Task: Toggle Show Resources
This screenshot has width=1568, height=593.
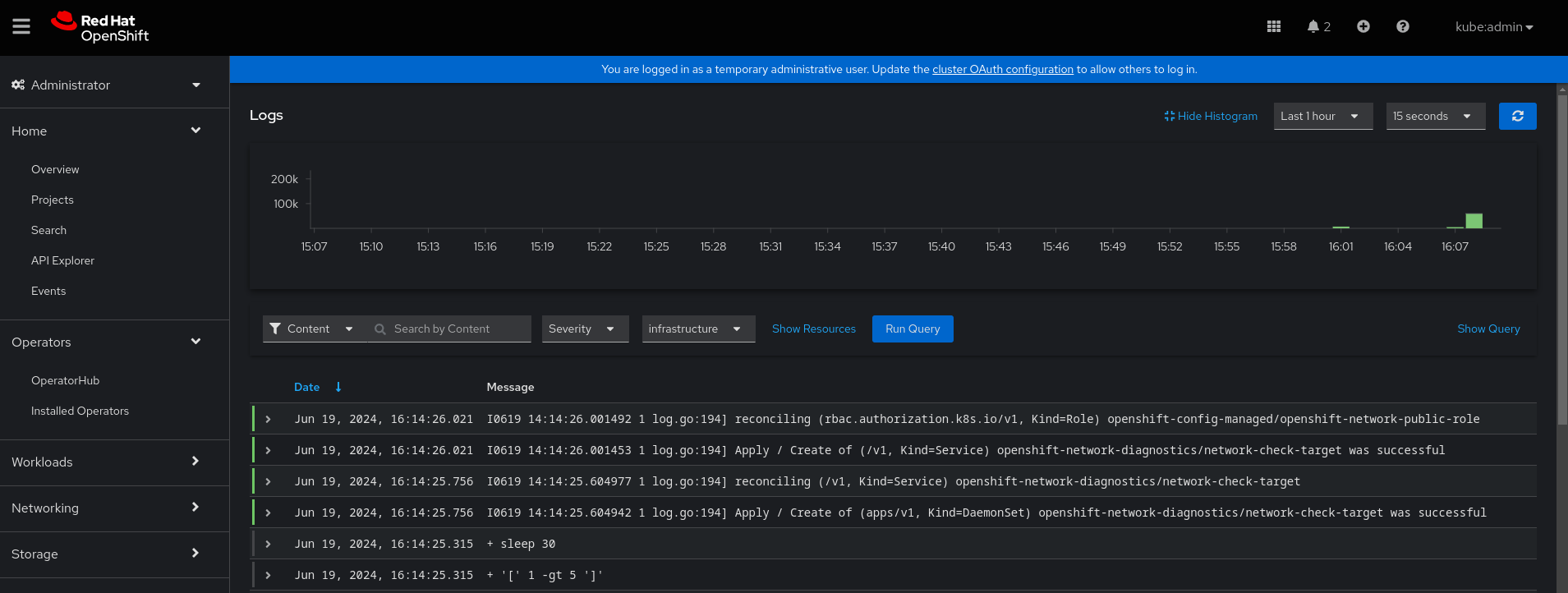Action: pos(813,329)
